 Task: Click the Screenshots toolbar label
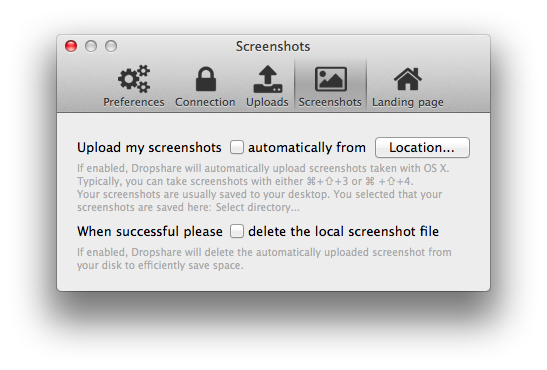pyautogui.click(x=330, y=102)
